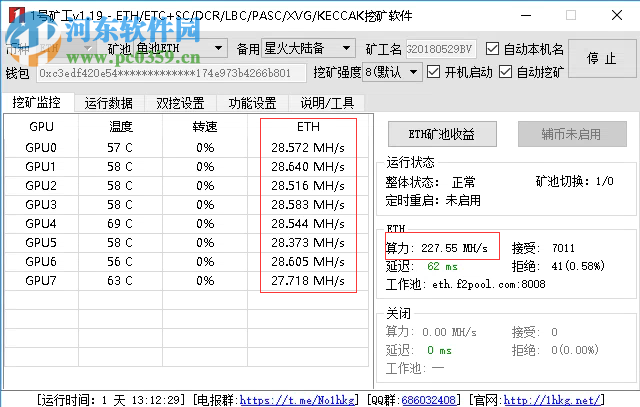
Task: Click hashrate 28.516 MH/s for GPU2
Action: click(308, 186)
